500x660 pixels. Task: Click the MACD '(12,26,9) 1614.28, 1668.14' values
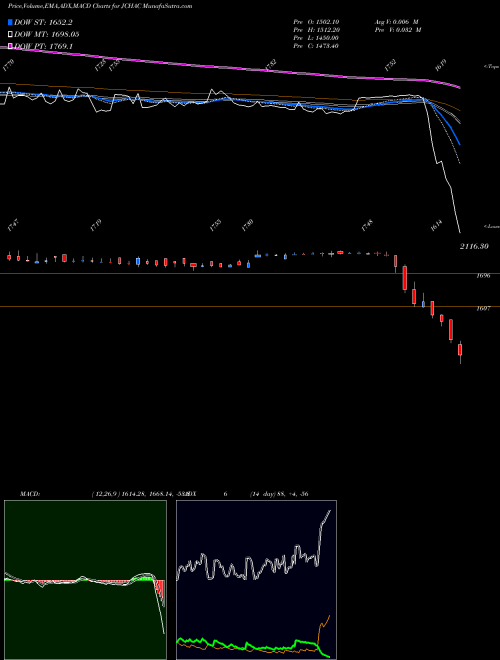tap(133, 494)
